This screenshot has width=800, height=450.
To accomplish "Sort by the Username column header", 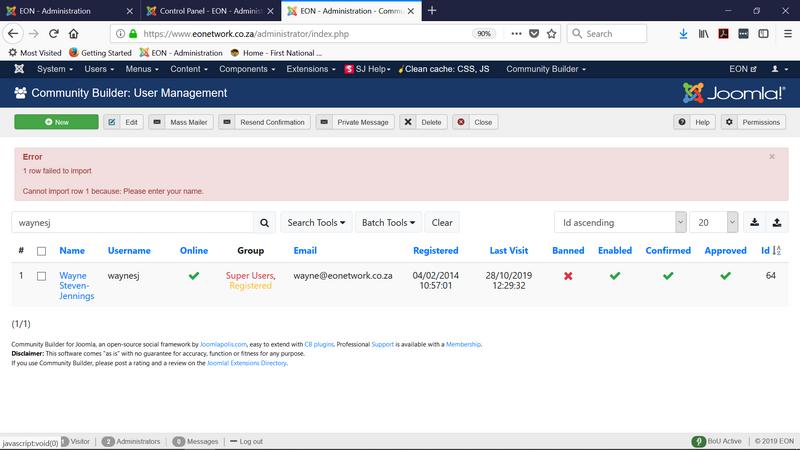I will point(129,251).
